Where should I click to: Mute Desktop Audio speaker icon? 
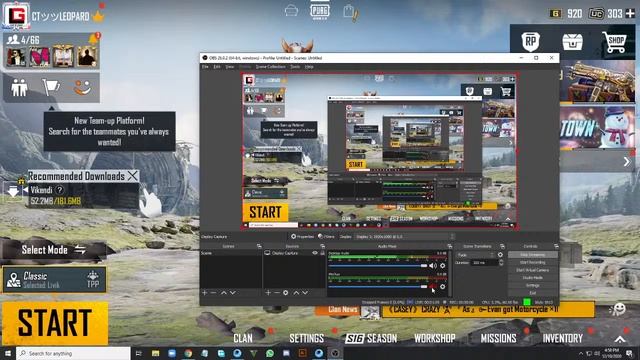[433, 266]
